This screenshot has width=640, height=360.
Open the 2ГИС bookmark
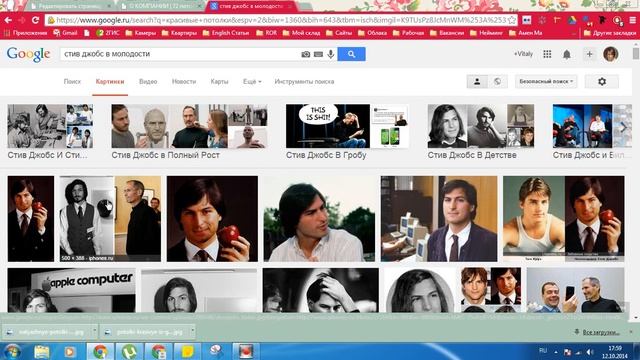tap(107, 33)
